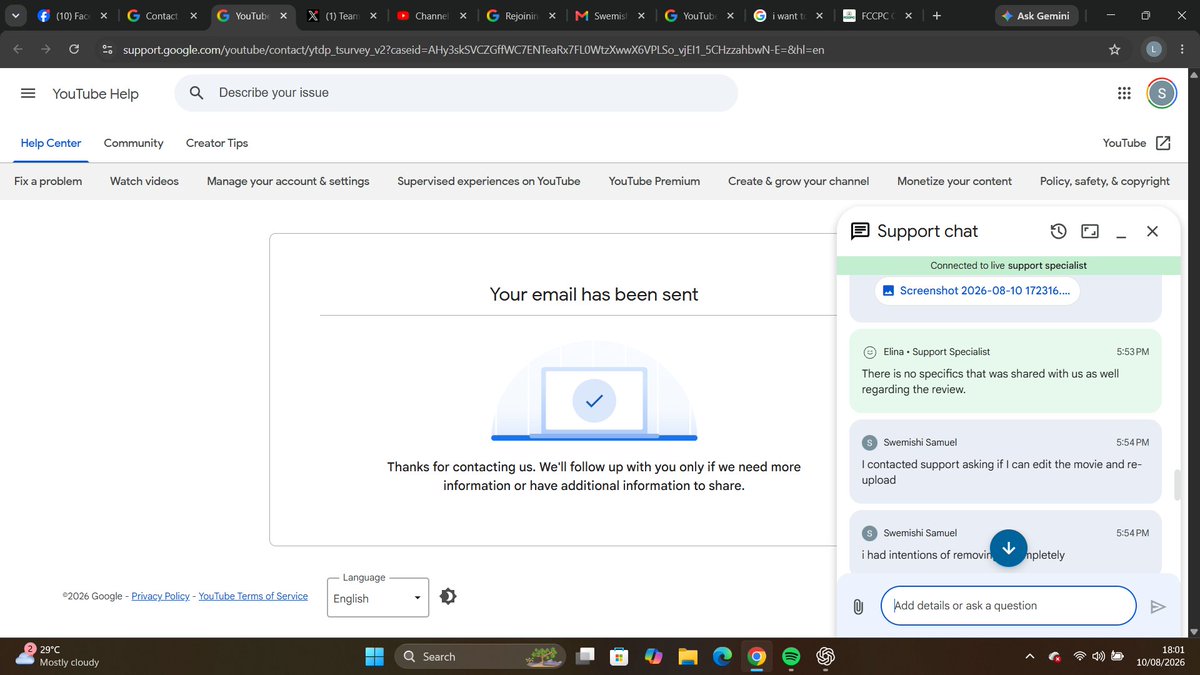Open a new browser tab
The image size is (1200, 675).
[936, 16]
